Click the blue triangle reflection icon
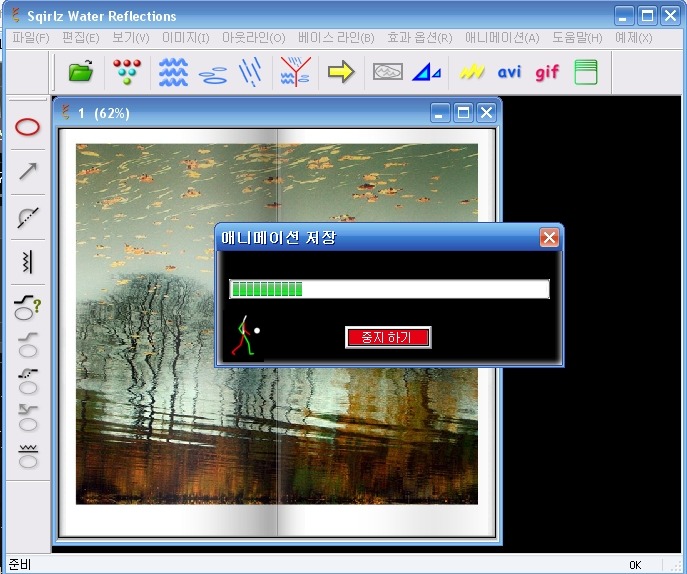 click(427, 72)
